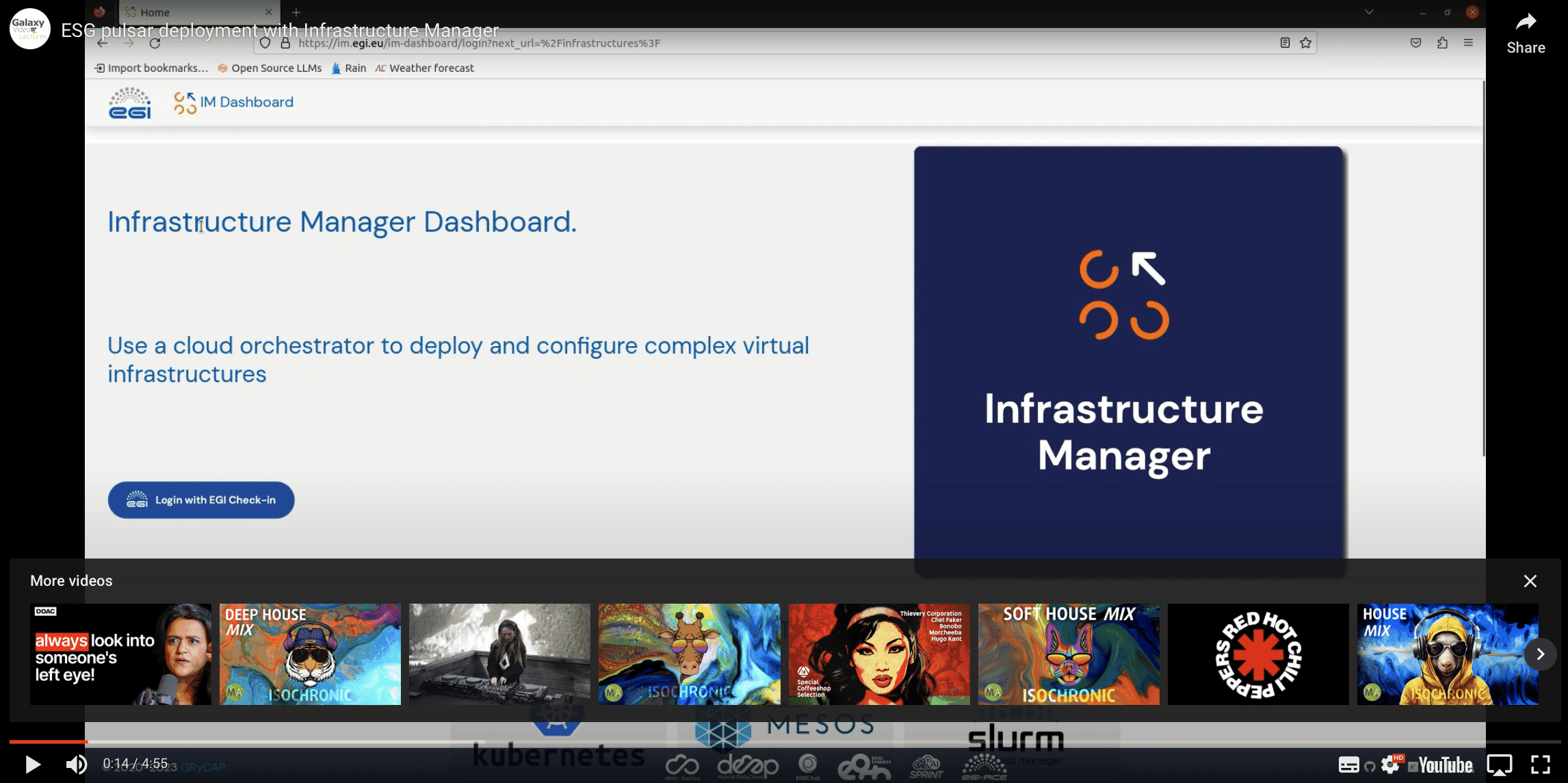The width and height of the screenshot is (1568, 783).
Task: Open 'always look into someone's left eye' video
Action: click(x=120, y=654)
